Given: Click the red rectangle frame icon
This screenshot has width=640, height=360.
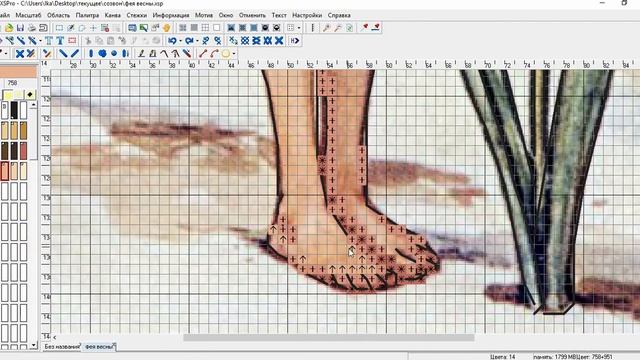Looking at the screenshot, I should pos(72,40).
